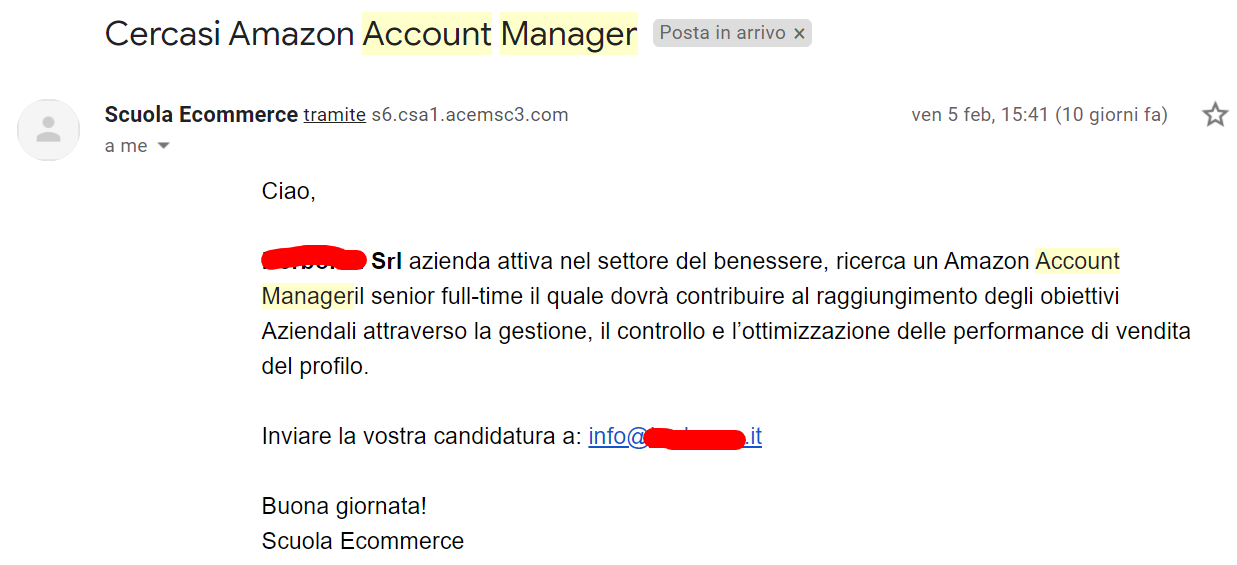This screenshot has height=565, width=1237.
Task: Click the "Buona giornata!" closing line
Action: (344, 506)
